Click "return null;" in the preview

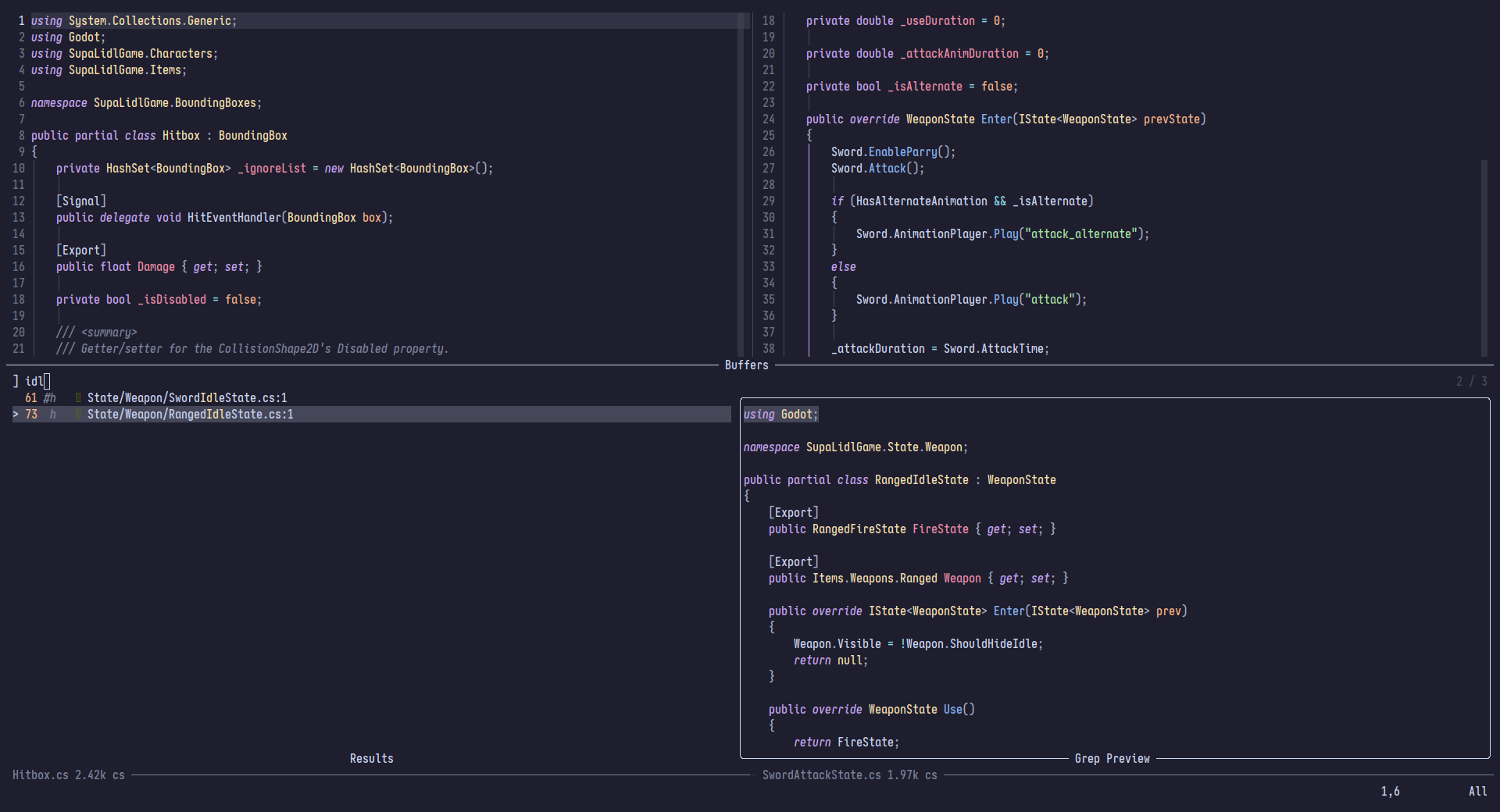tap(830, 661)
